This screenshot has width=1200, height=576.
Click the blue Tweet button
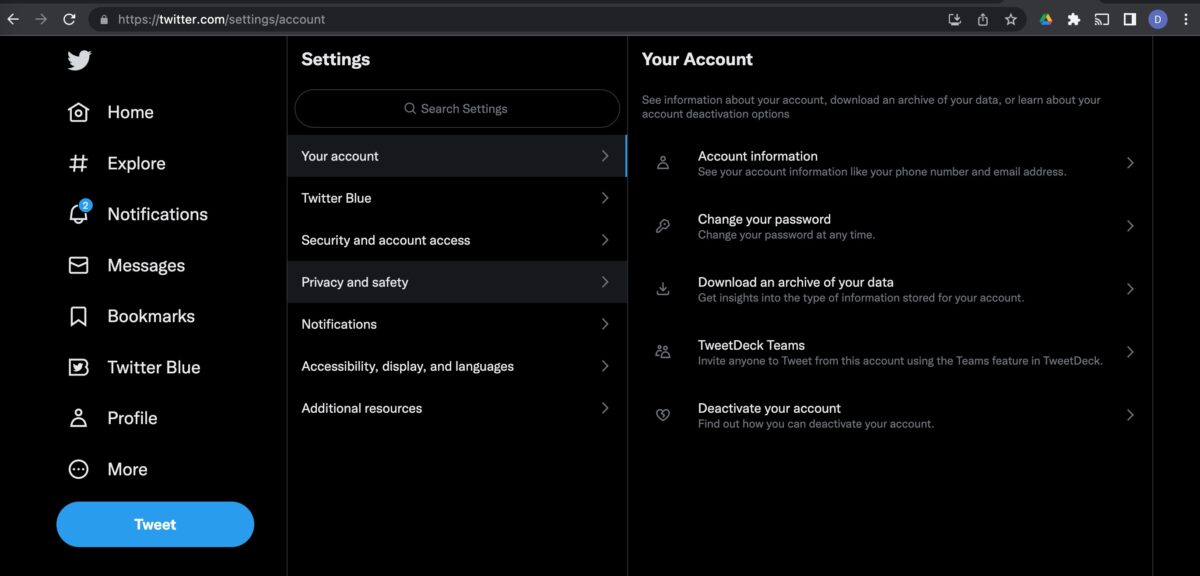point(155,524)
